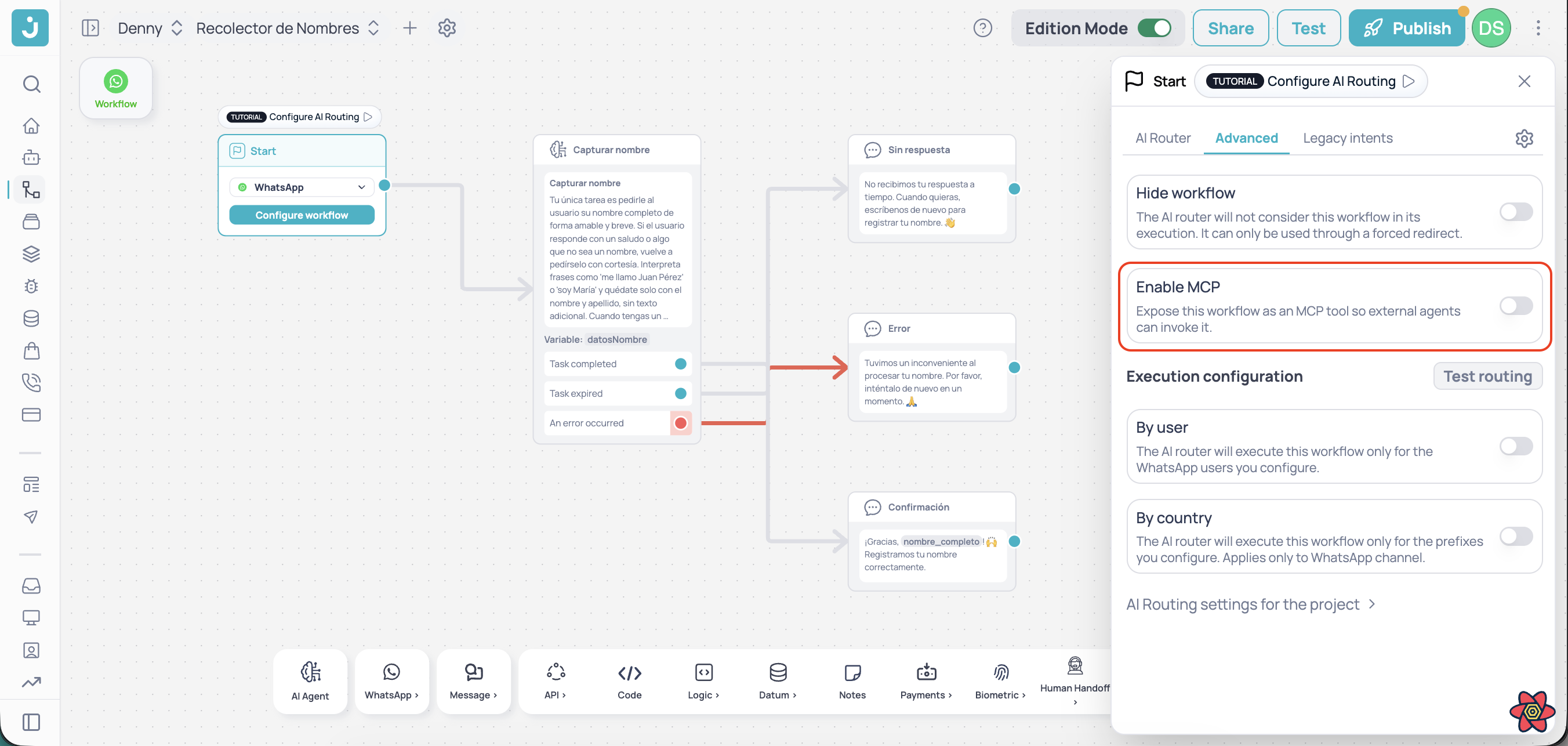Open the three-dot more options menu
The image size is (1568, 746).
(1538, 28)
